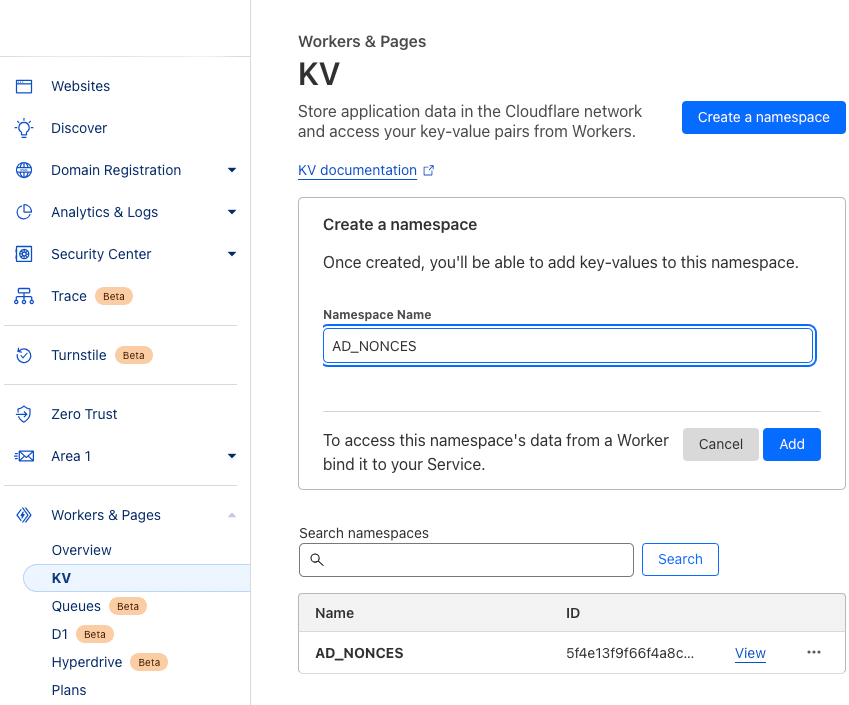Screen dimensions: 849x705
Task: Click the Search namespaces input field
Action: click(x=466, y=559)
